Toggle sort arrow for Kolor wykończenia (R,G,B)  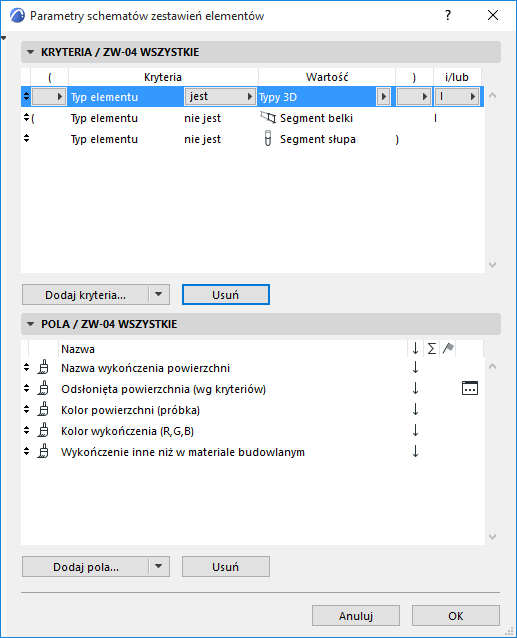(415, 430)
